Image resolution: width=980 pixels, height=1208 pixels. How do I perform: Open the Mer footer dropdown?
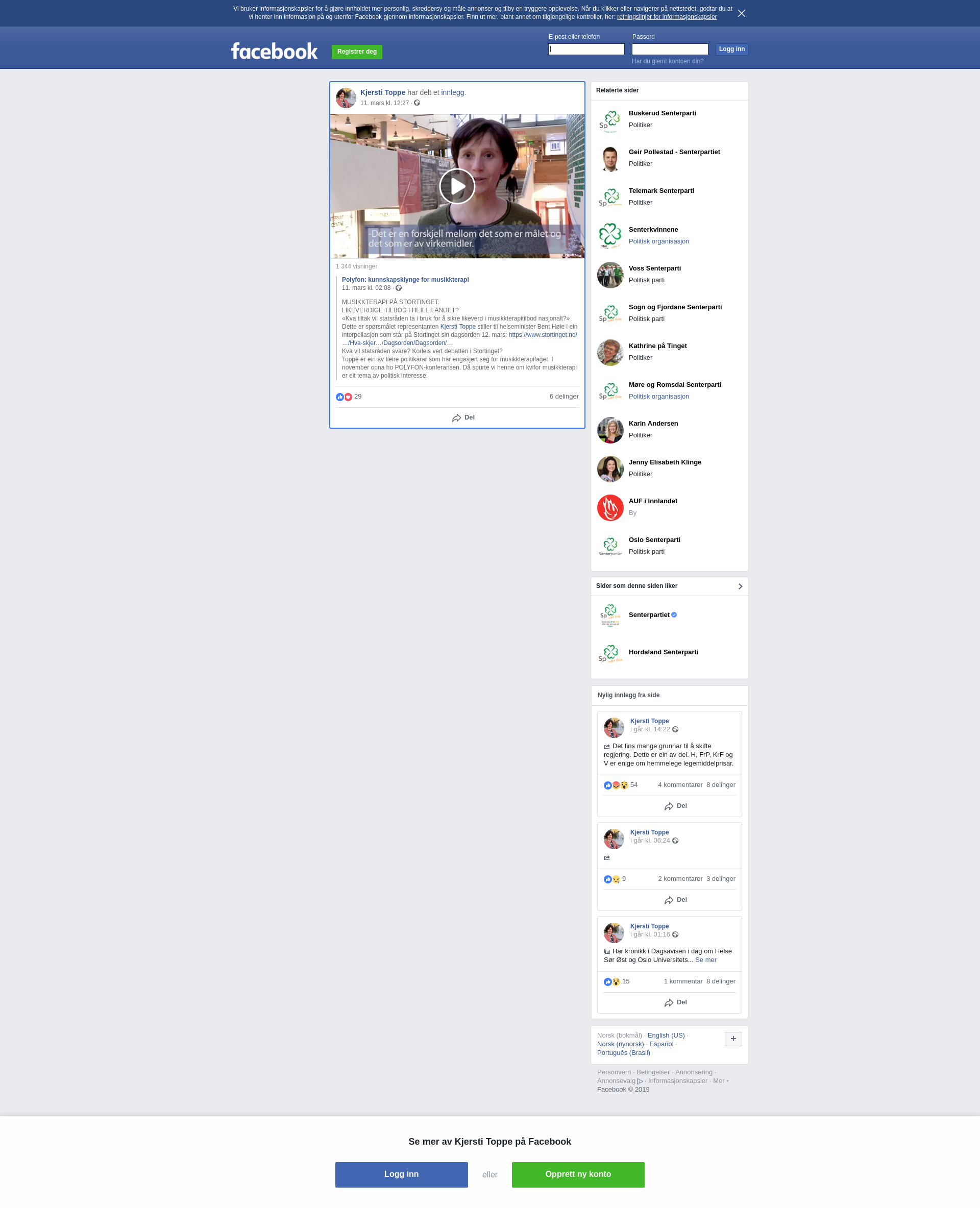[x=720, y=1081]
